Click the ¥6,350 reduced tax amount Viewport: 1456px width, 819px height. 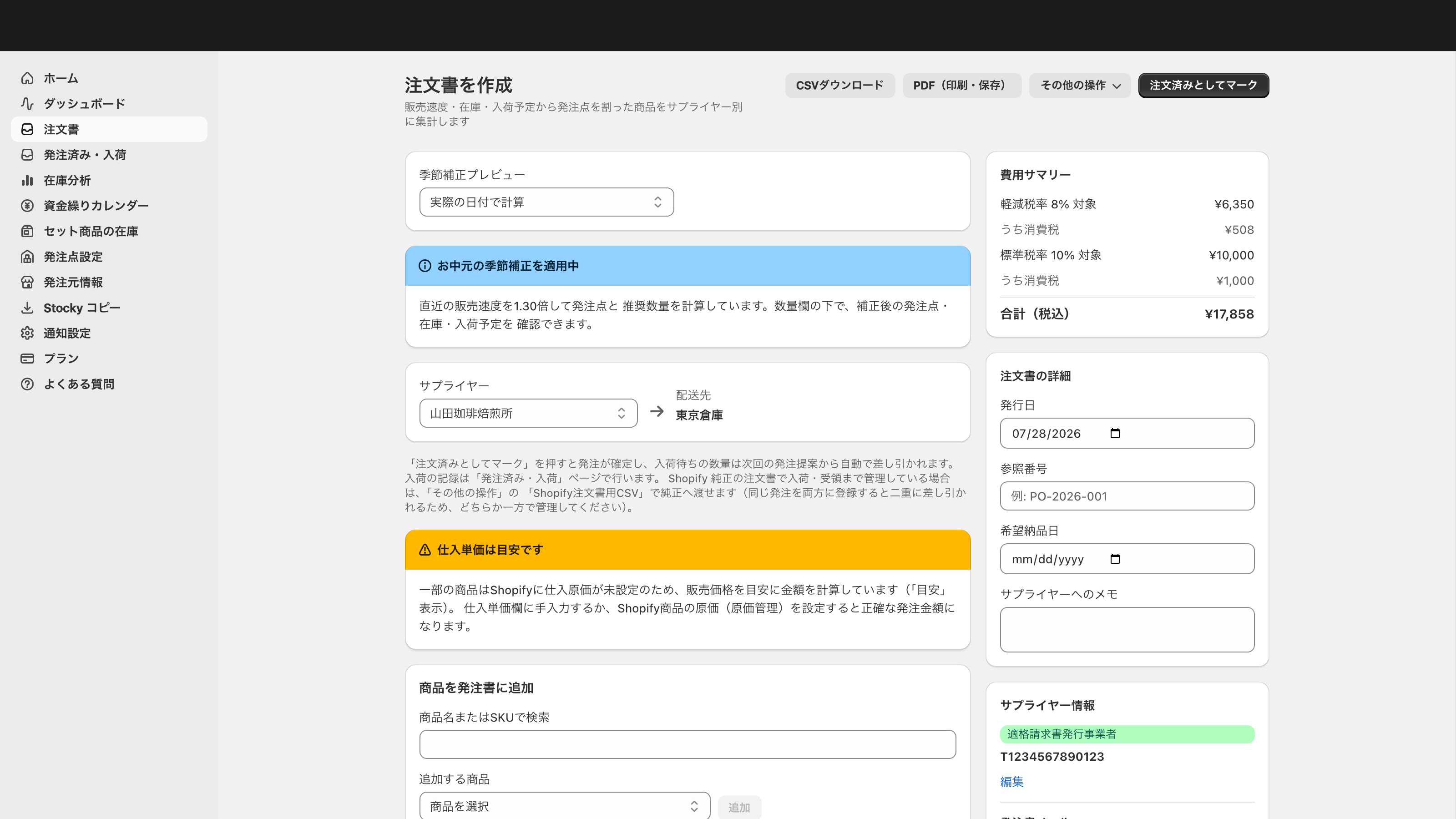click(x=1234, y=204)
